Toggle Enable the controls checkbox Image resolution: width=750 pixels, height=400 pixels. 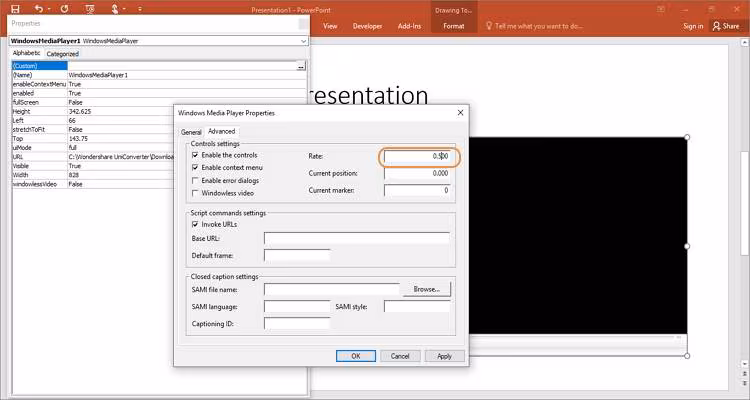click(x=195, y=155)
